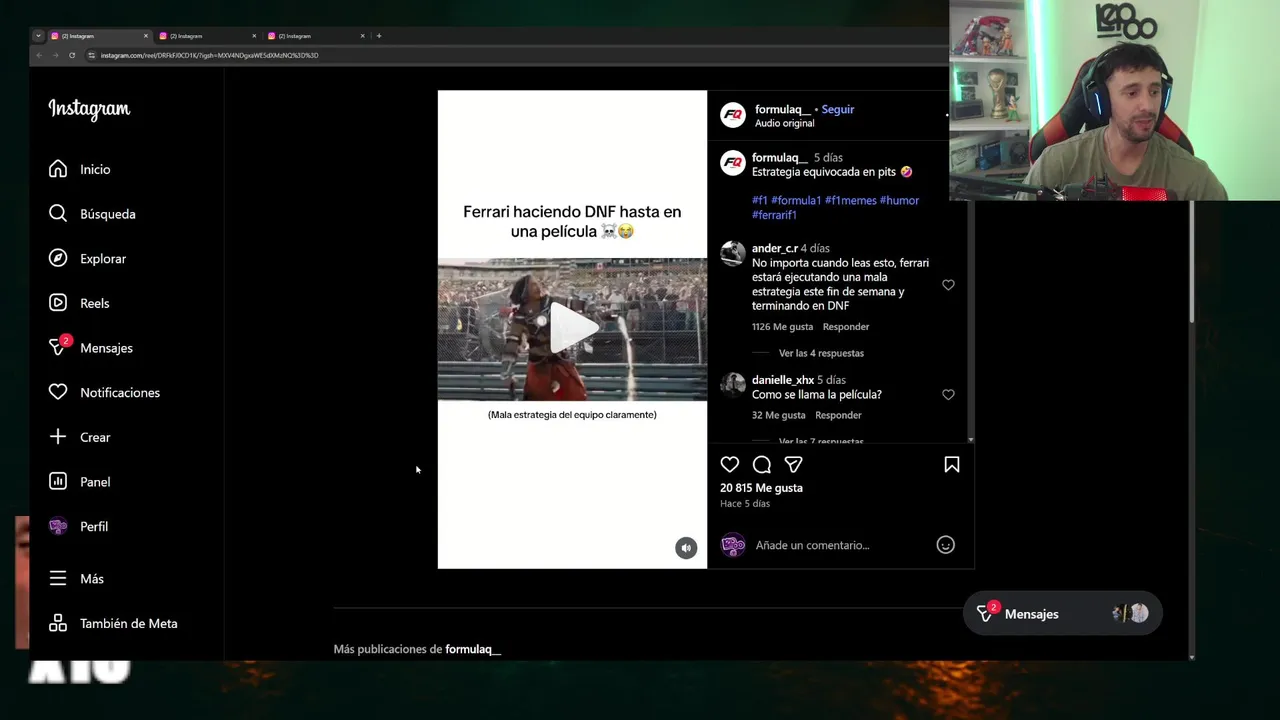
Task: Like the post with heart icon
Action: coord(730,464)
